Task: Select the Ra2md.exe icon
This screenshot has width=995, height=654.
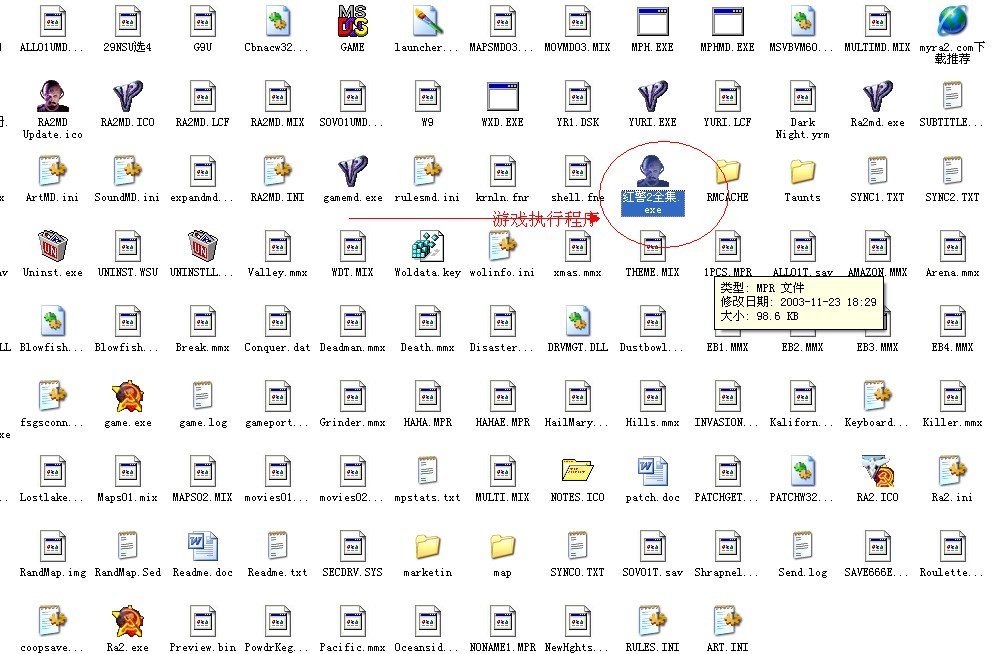Action: pos(878,96)
